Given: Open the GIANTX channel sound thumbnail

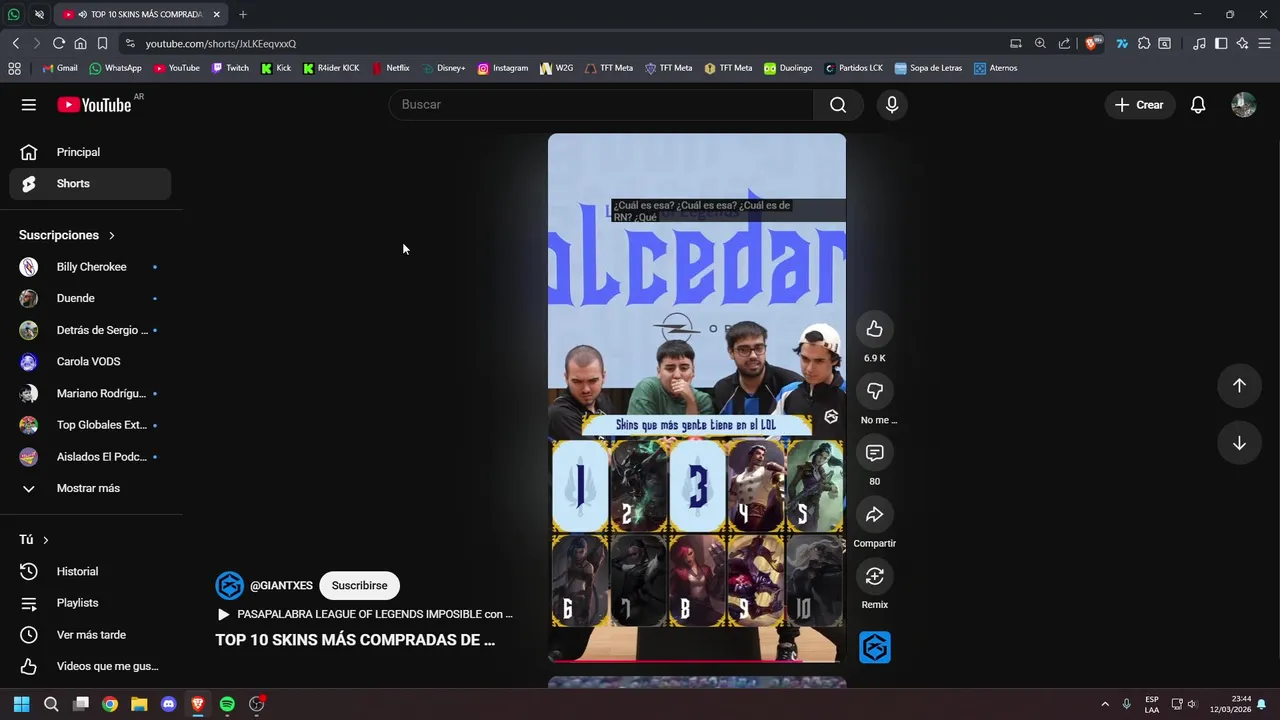Looking at the screenshot, I should pos(875,648).
